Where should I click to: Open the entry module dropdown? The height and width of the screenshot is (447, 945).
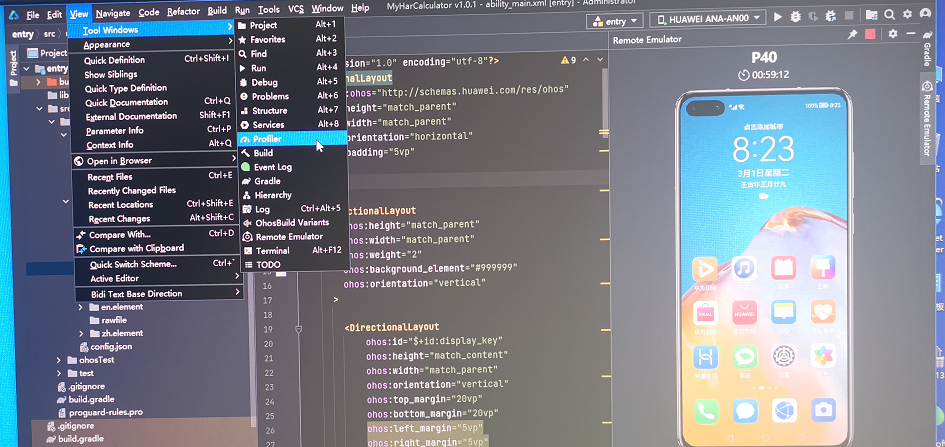tap(615, 21)
